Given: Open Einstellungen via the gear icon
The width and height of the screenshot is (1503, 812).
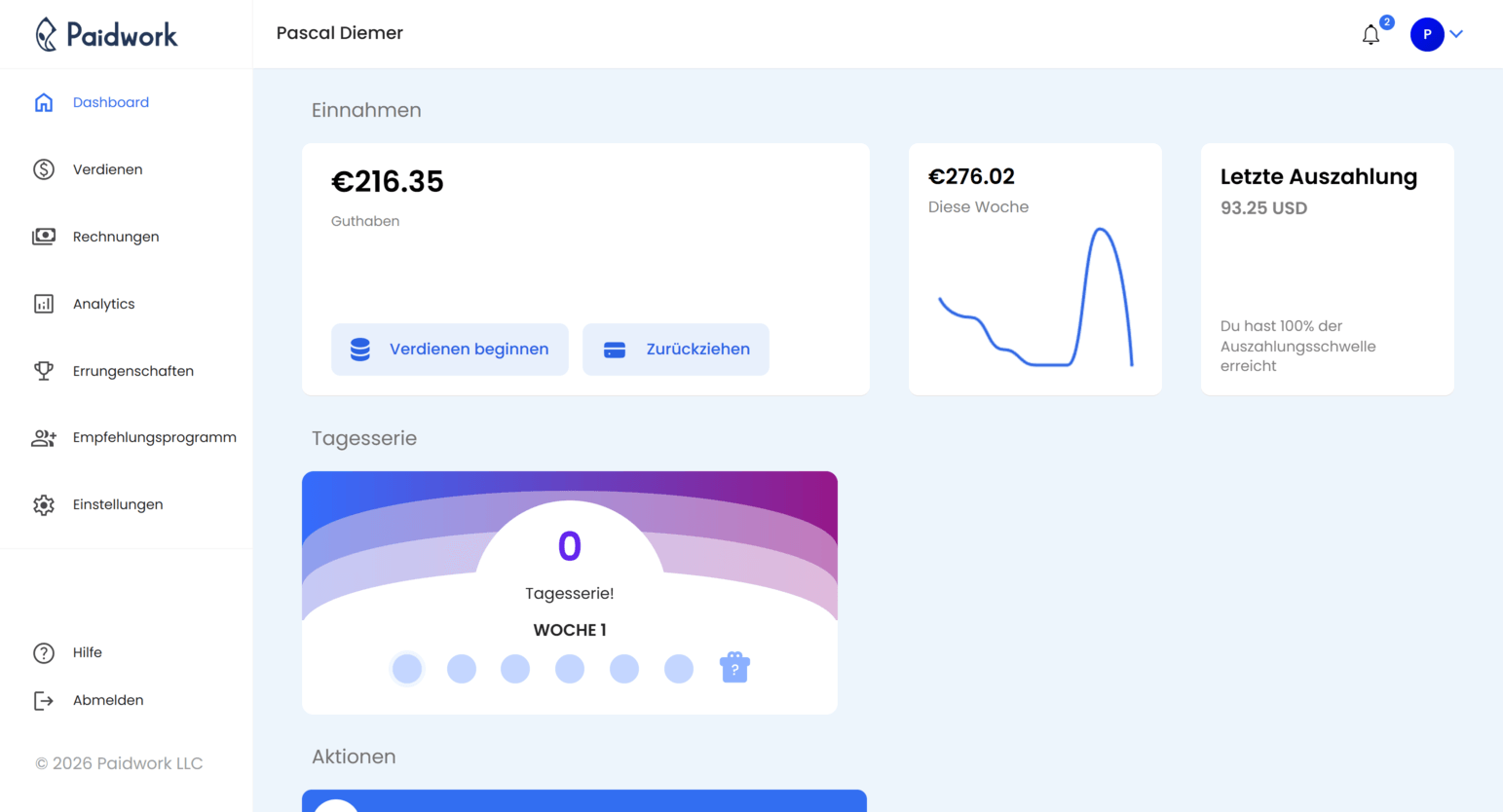Looking at the screenshot, I should [43, 504].
